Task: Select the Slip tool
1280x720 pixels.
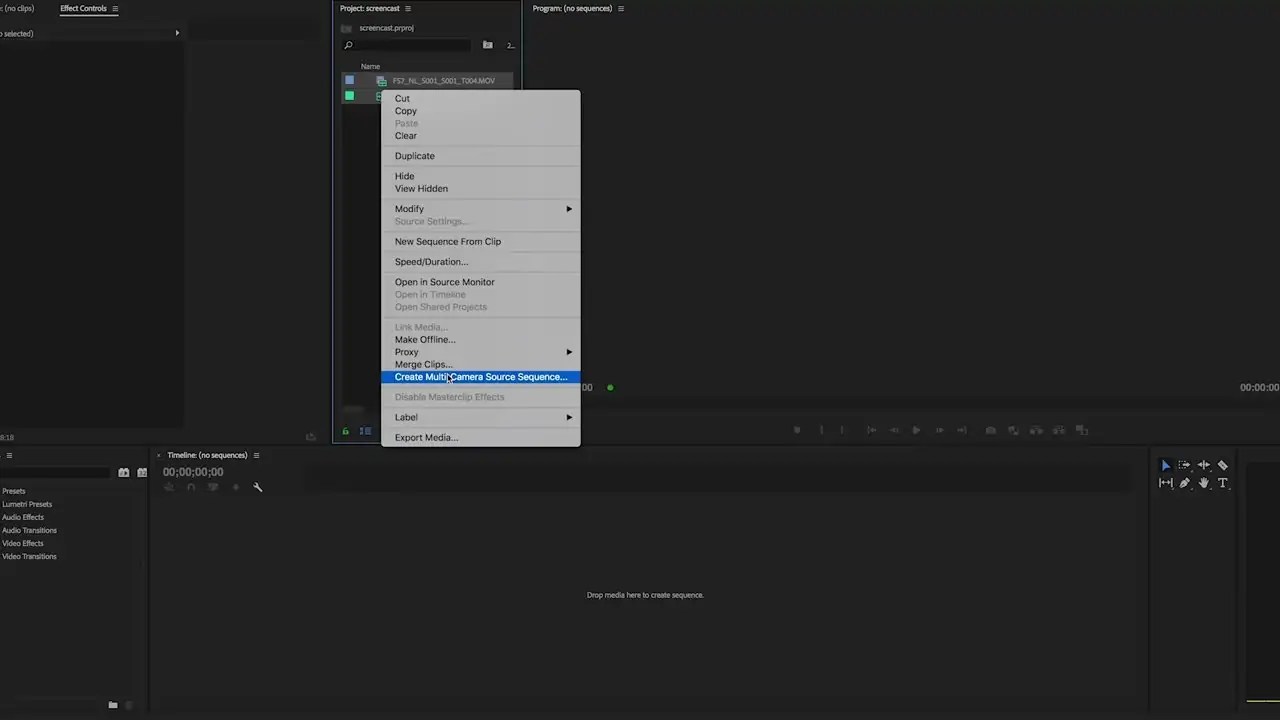Action: tap(1166, 483)
